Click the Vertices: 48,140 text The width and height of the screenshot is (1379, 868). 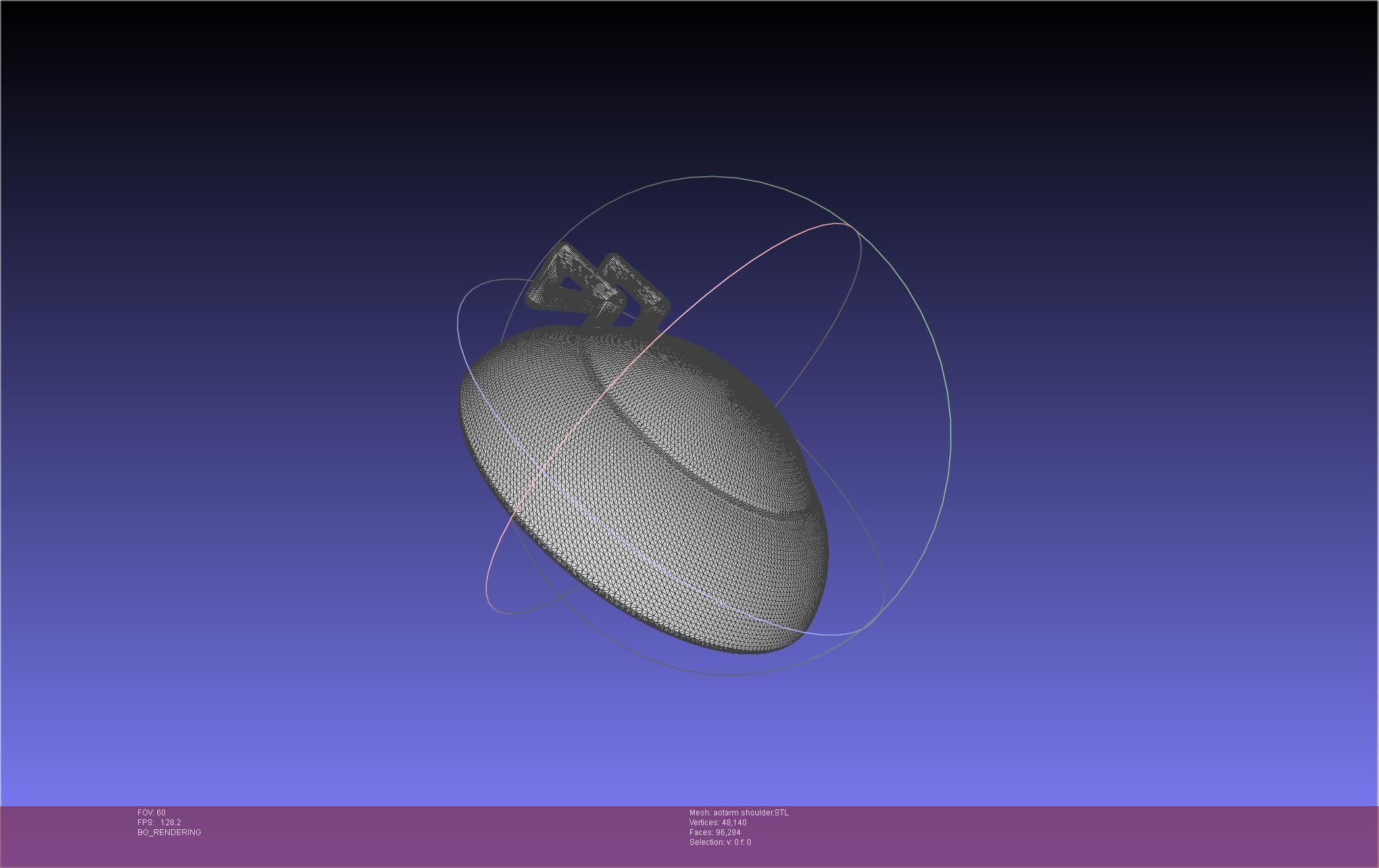point(718,823)
